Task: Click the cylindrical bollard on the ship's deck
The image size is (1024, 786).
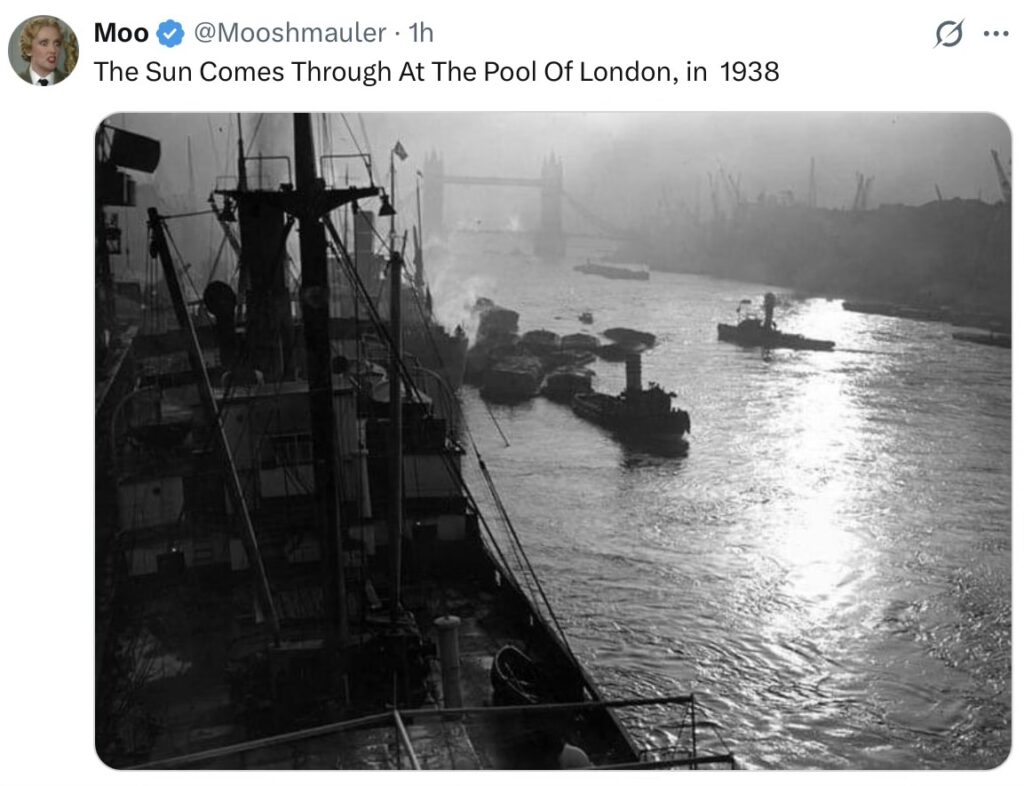Action: pyautogui.click(x=449, y=661)
